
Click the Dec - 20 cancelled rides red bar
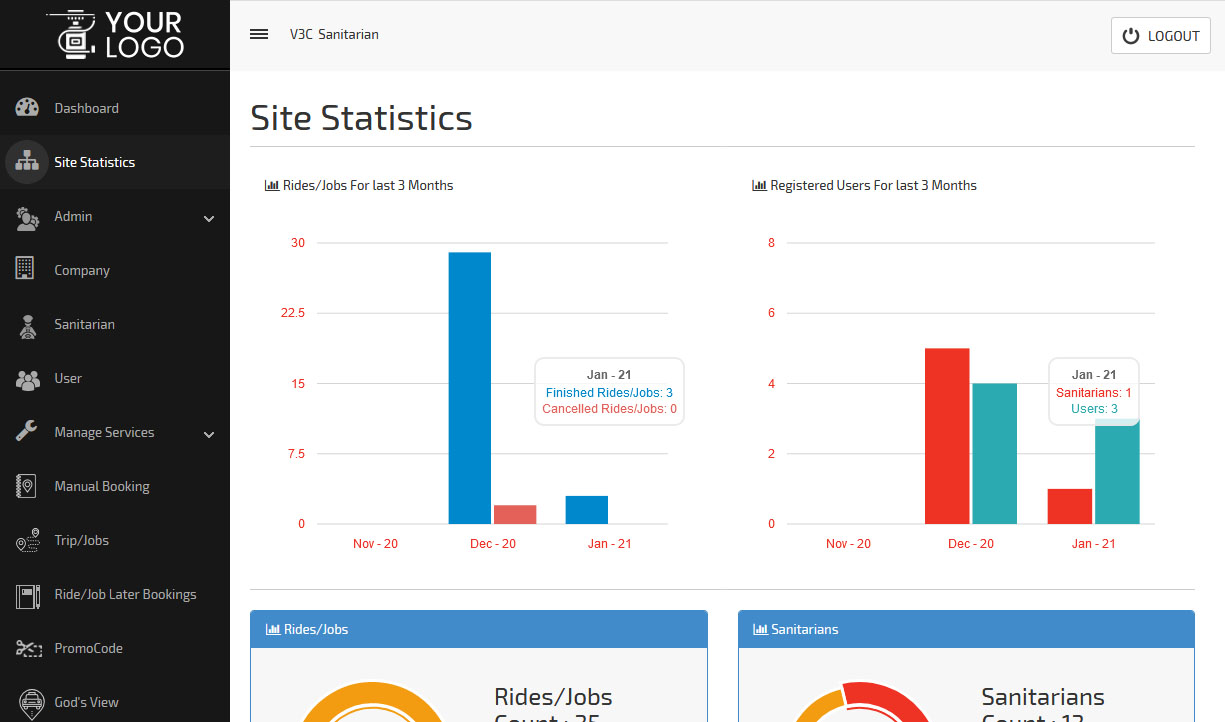coord(515,514)
